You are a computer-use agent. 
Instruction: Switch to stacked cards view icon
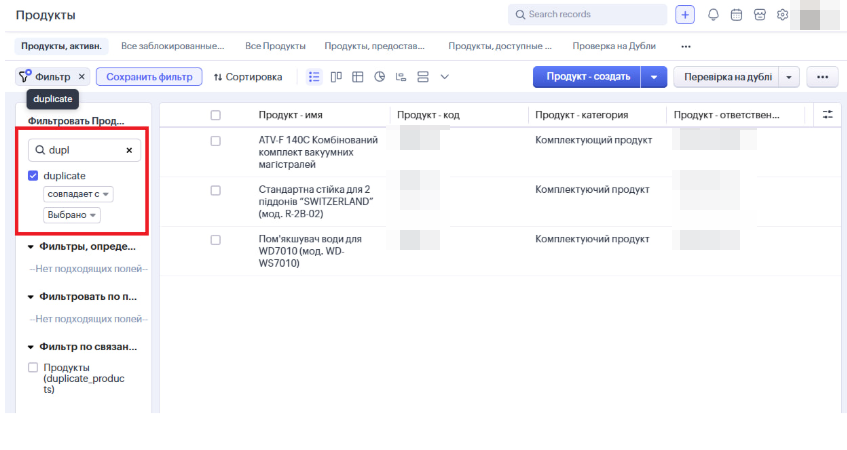[423, 77]
